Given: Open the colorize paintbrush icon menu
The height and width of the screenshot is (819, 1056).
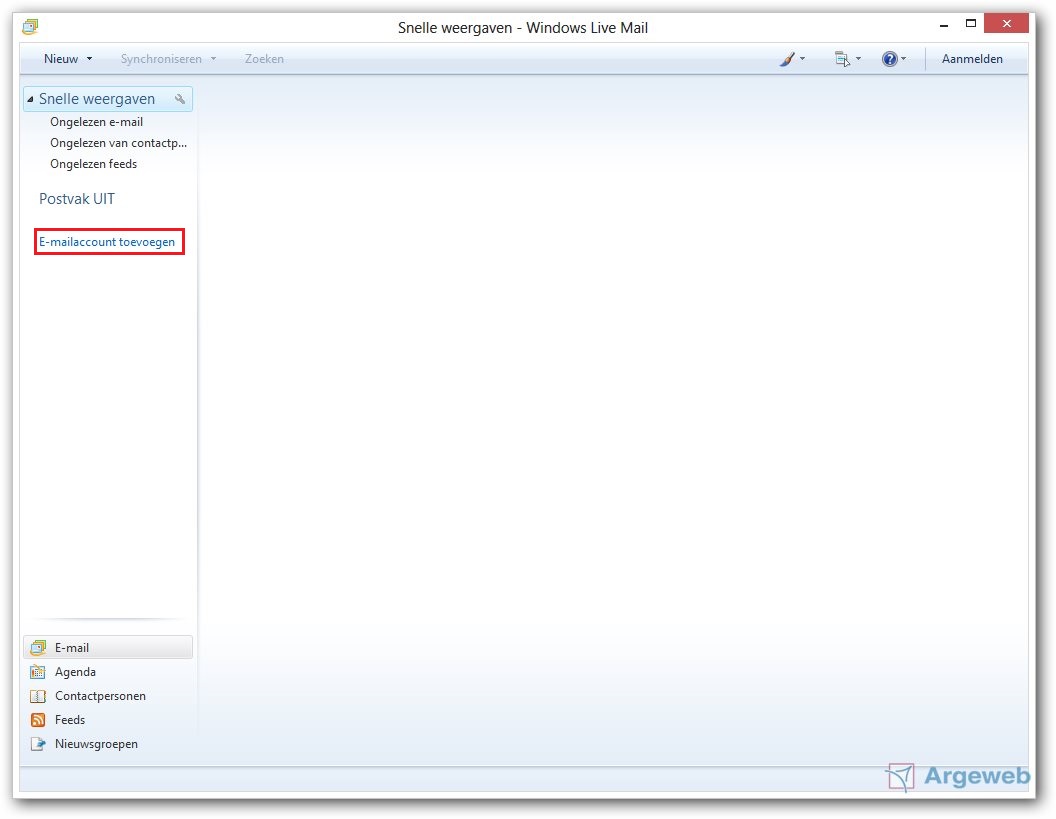Looking at the screenshot, I should tap(787, 59).
